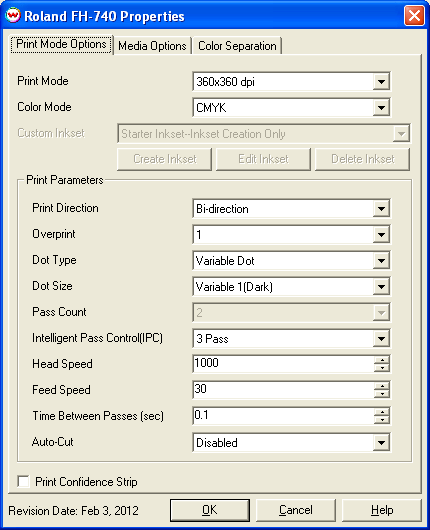Select the Print Mode Options tab
The width and height of the screenshot is (430, 530).
click(61, 44)
